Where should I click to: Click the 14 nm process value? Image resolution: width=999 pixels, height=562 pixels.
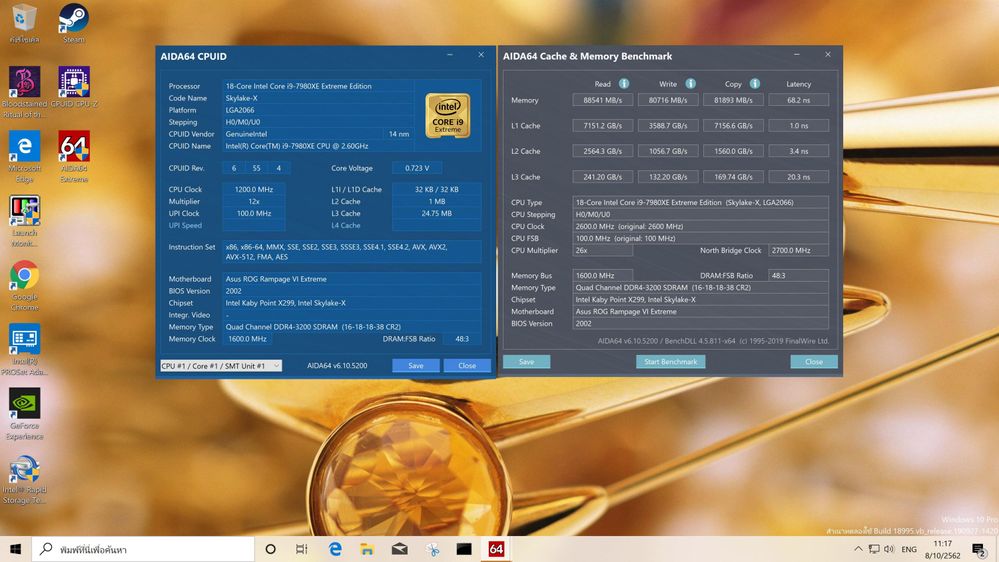click(399, 134)
